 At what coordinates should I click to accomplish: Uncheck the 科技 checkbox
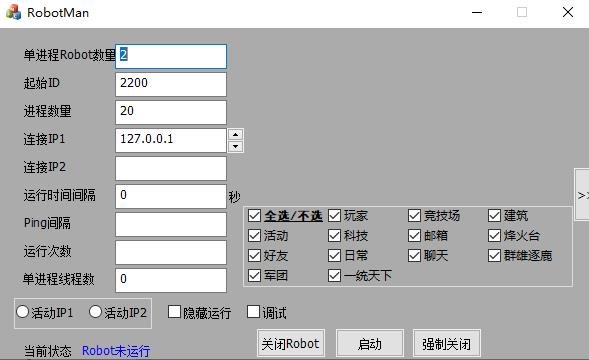tap(334, 236)
